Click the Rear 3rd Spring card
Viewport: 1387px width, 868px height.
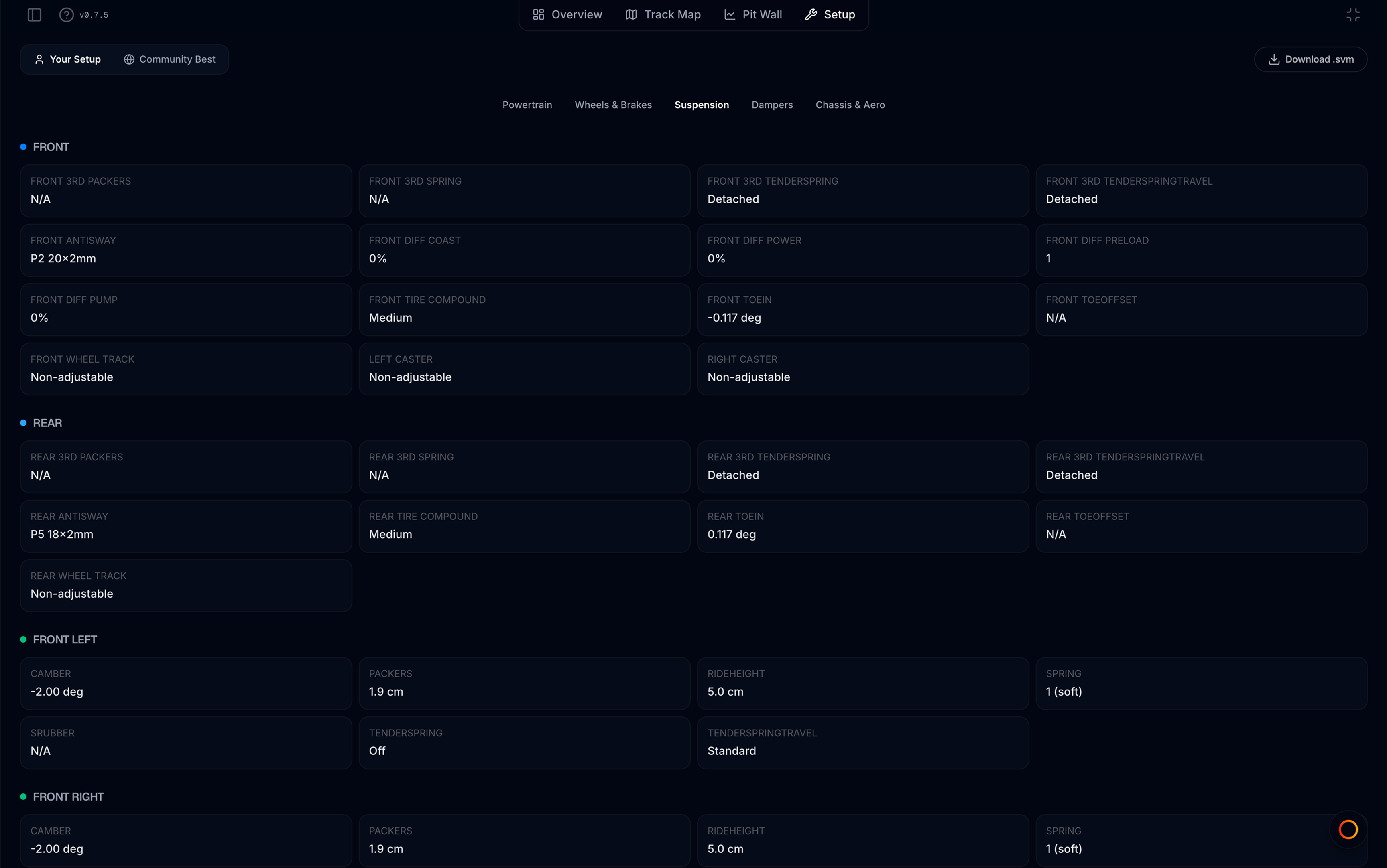(x=525, y=467)
